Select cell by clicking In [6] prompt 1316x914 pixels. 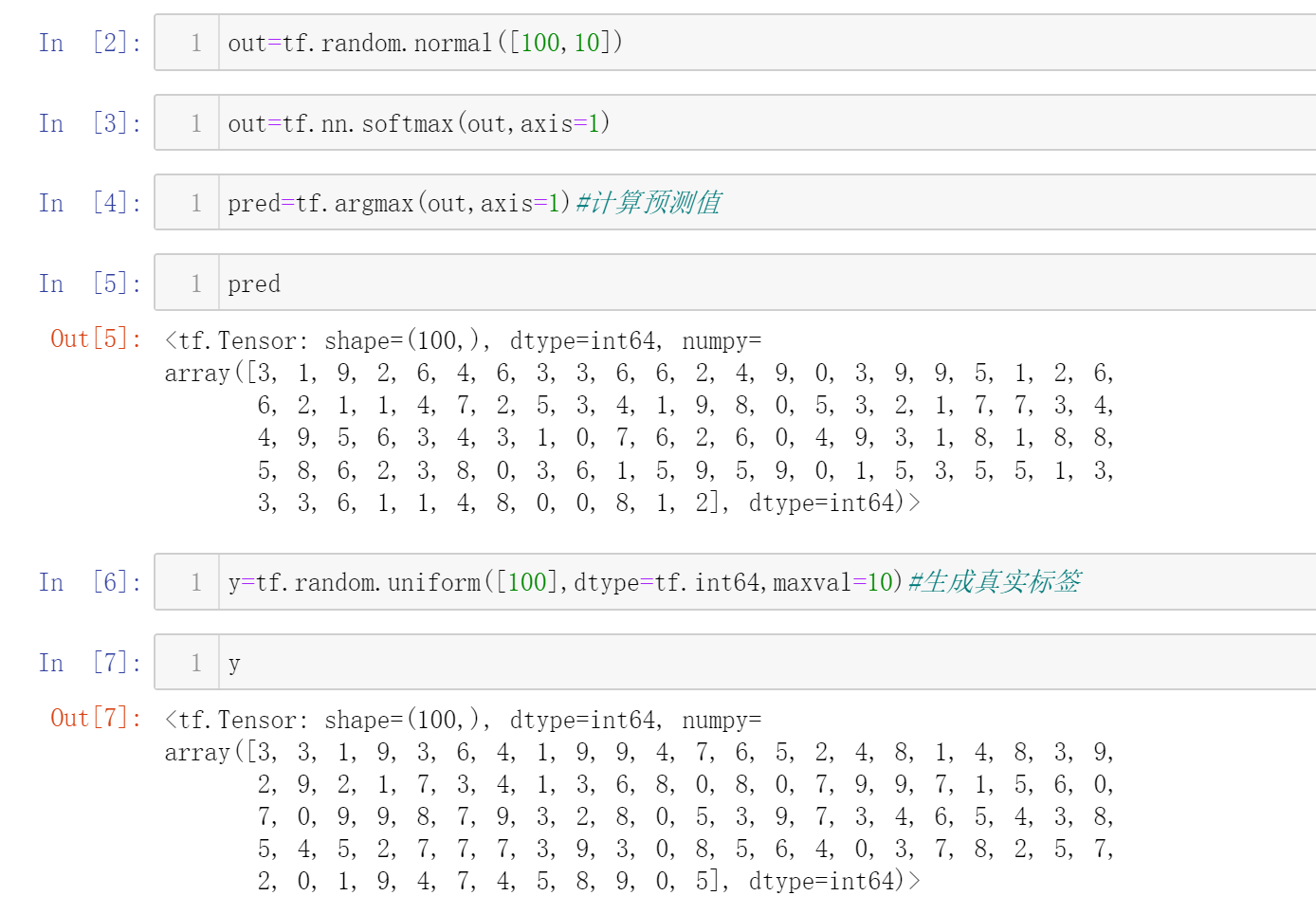(89, 582)
